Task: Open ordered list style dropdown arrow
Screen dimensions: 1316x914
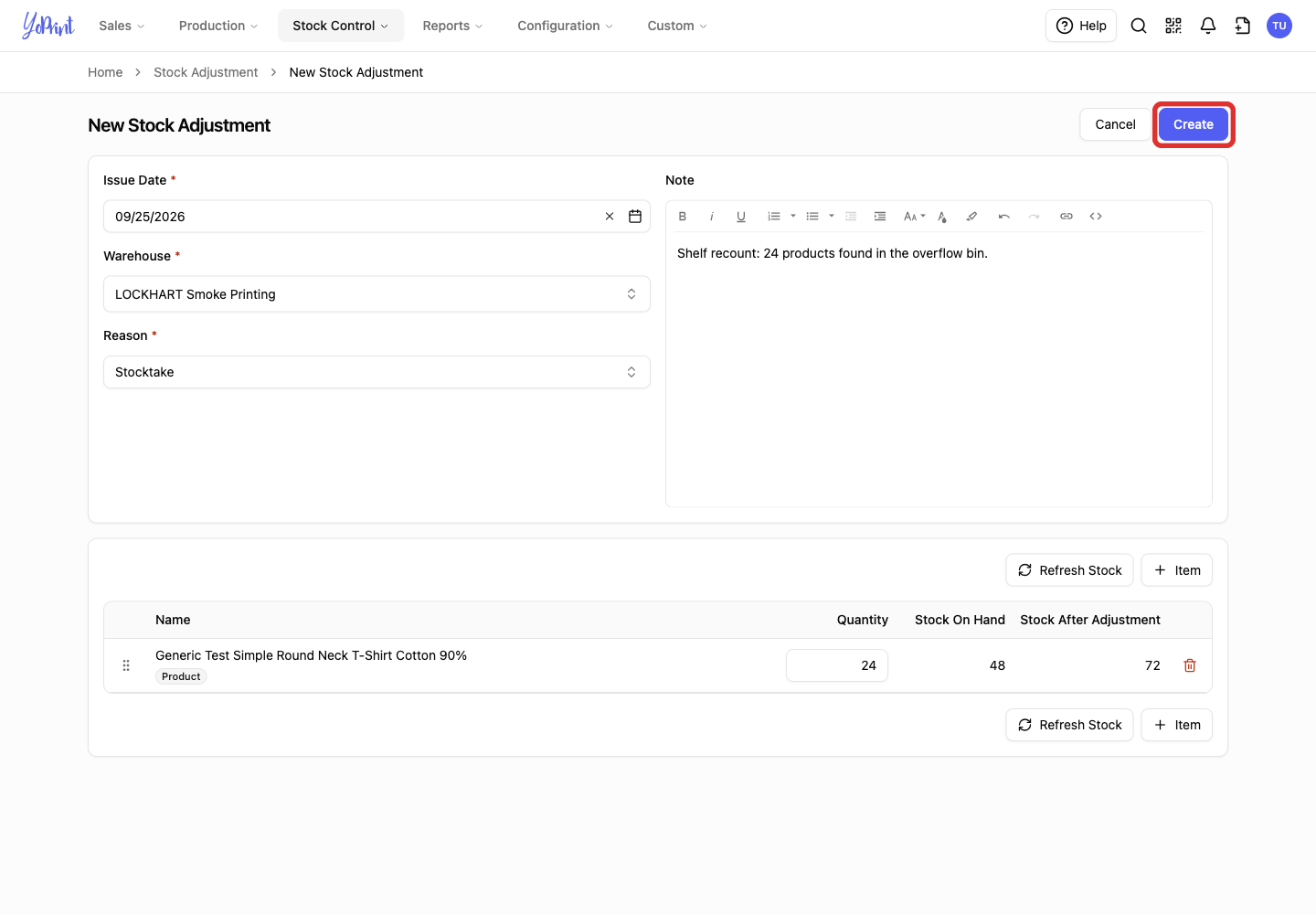Action: (793, 217)
